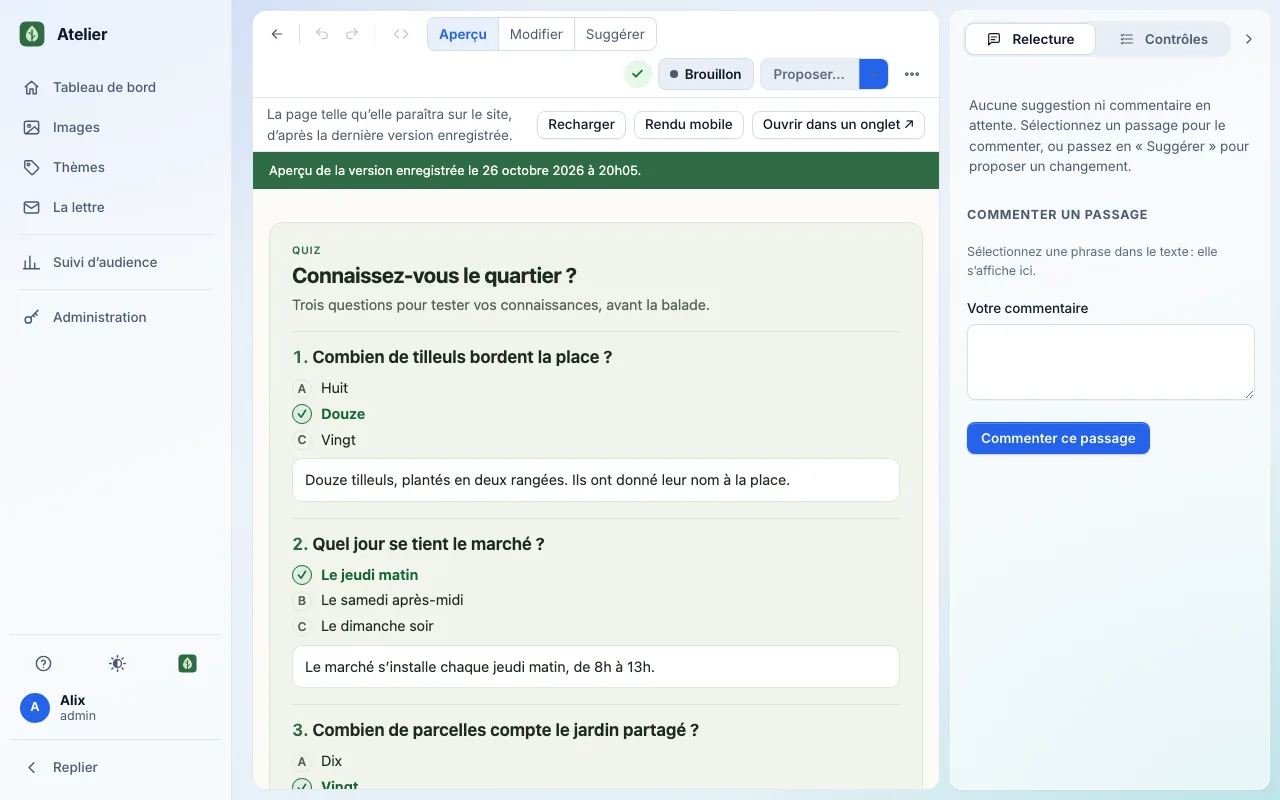
Task: Open Suivi d’audience chart icon
Action: (x=32, y=262)
